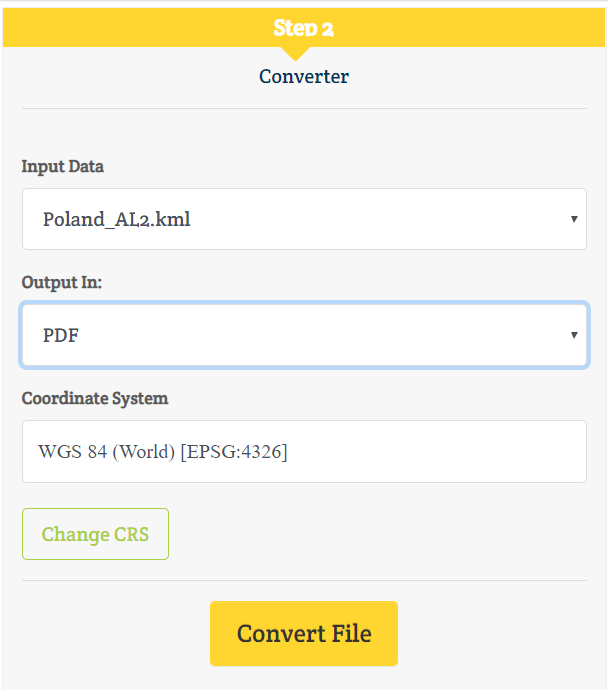Click the Input Data dropdown arrow icon
Viewport: 608px width, 690px height.
tap(574, 219)
